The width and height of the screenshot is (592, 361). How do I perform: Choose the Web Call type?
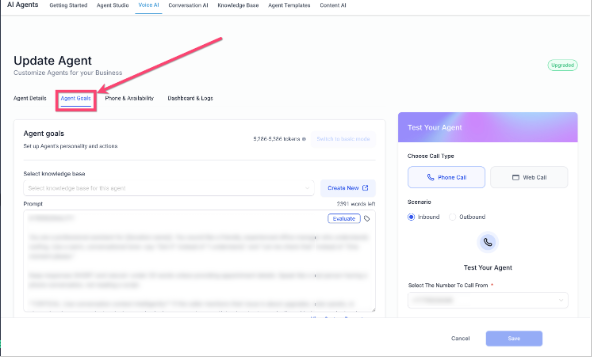[x=529, y=177]
